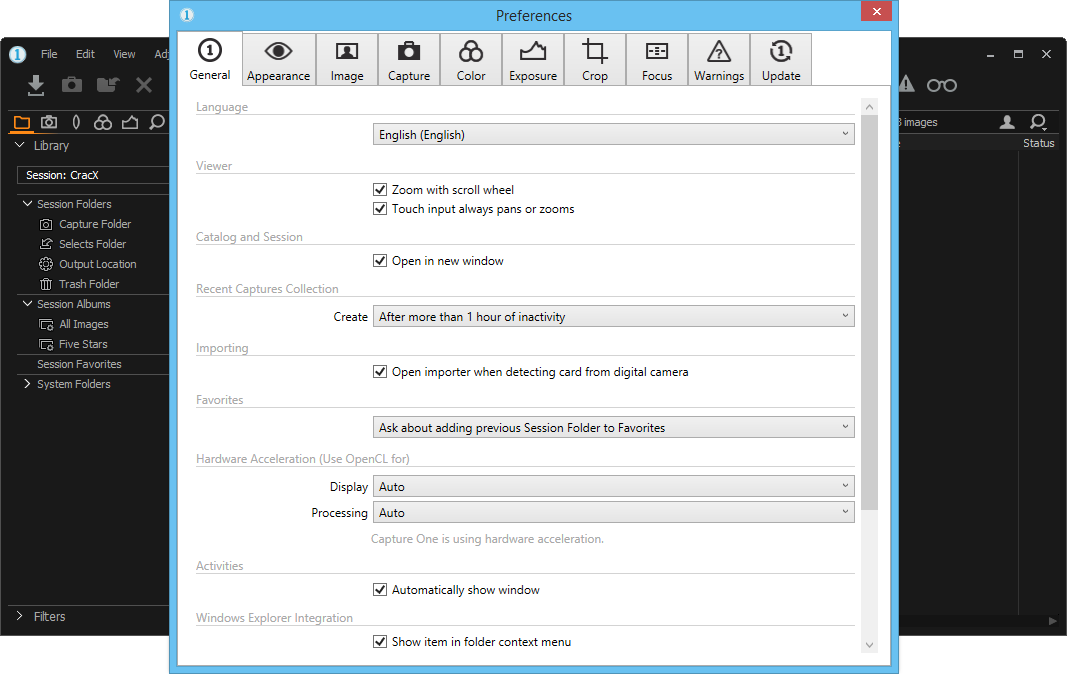
Task: Click the Capture One logo beside File menu
Action: coord(18,54)
